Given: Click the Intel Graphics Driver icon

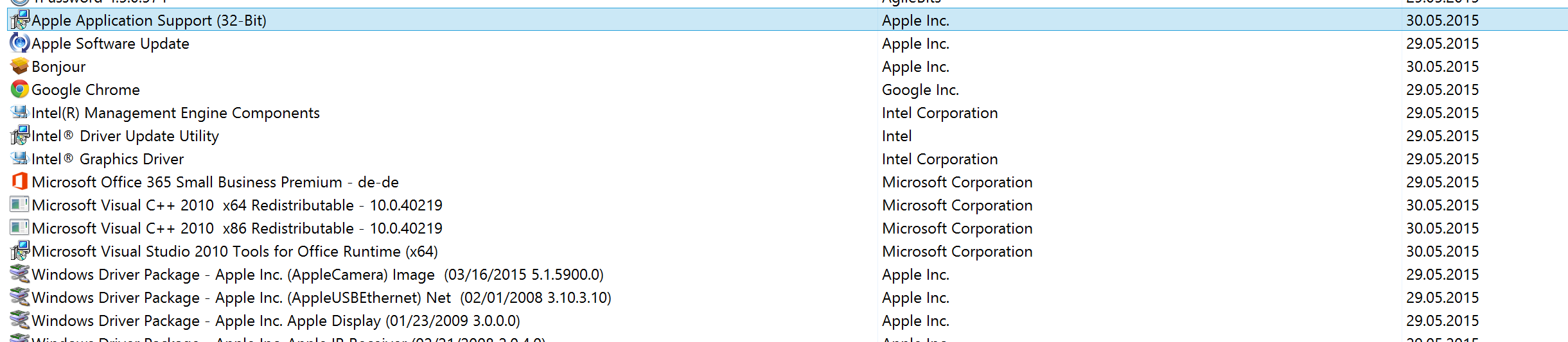Looking at the screenshot, I should tap(20, 158).
